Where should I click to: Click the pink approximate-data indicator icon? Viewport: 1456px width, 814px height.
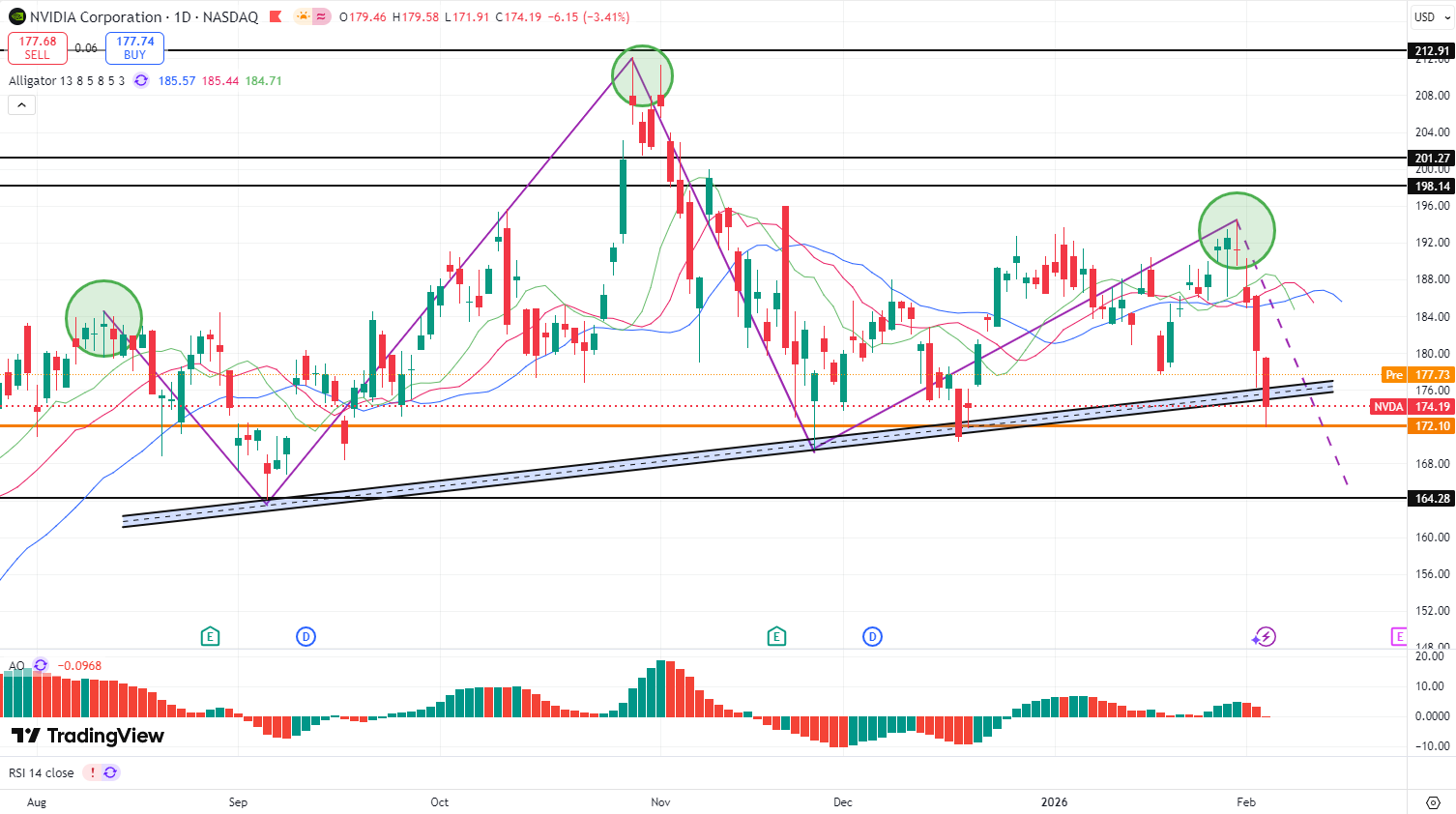322,16
